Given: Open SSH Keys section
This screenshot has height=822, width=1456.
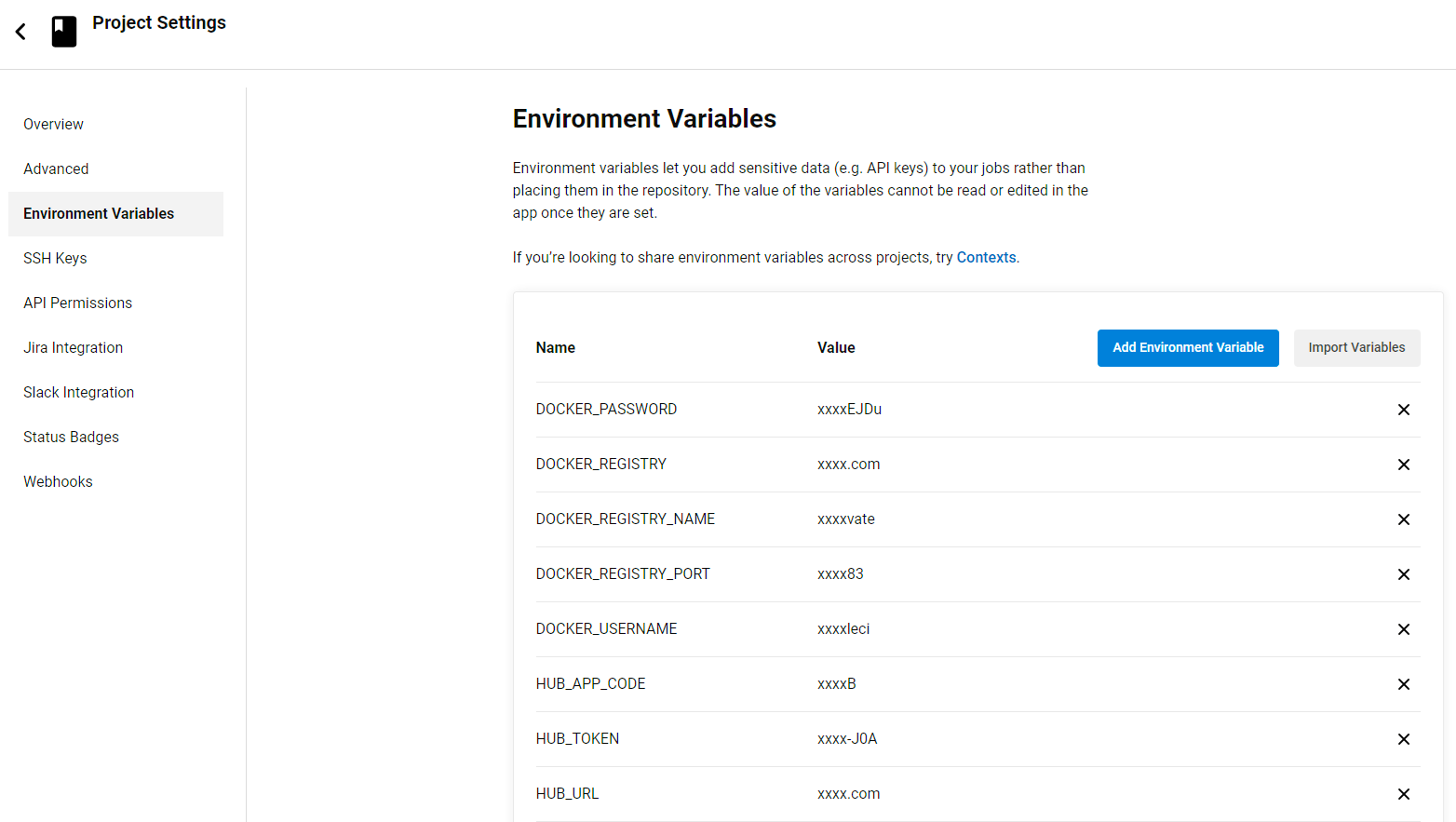Looking at the screenshot, I should click(x=55, y=259).
